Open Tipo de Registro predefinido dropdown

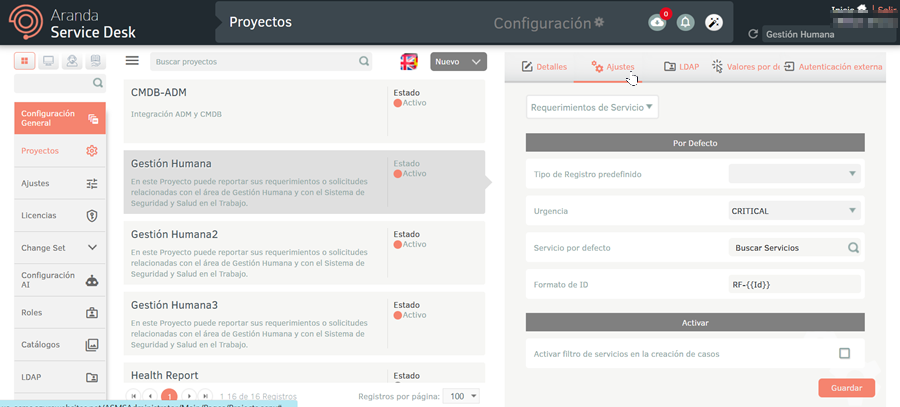tap(795, 174)
